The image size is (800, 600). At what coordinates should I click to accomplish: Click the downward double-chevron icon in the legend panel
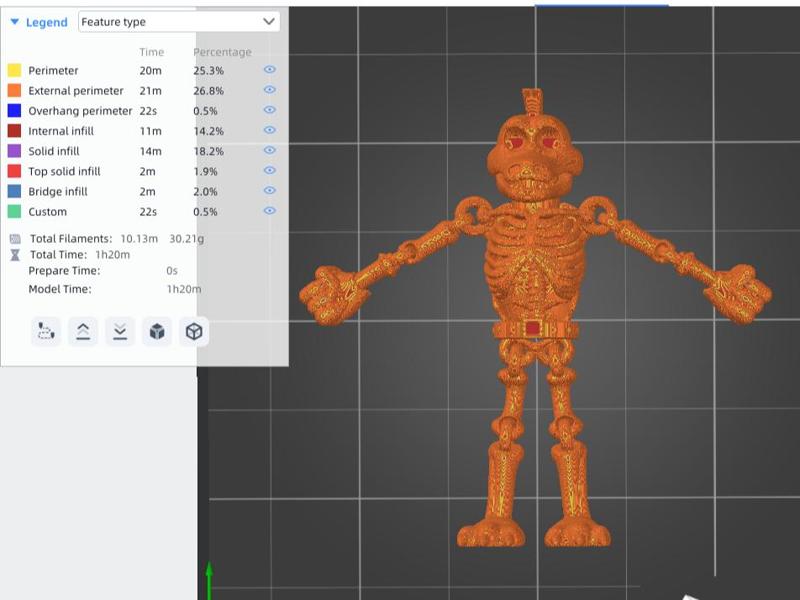120,332
